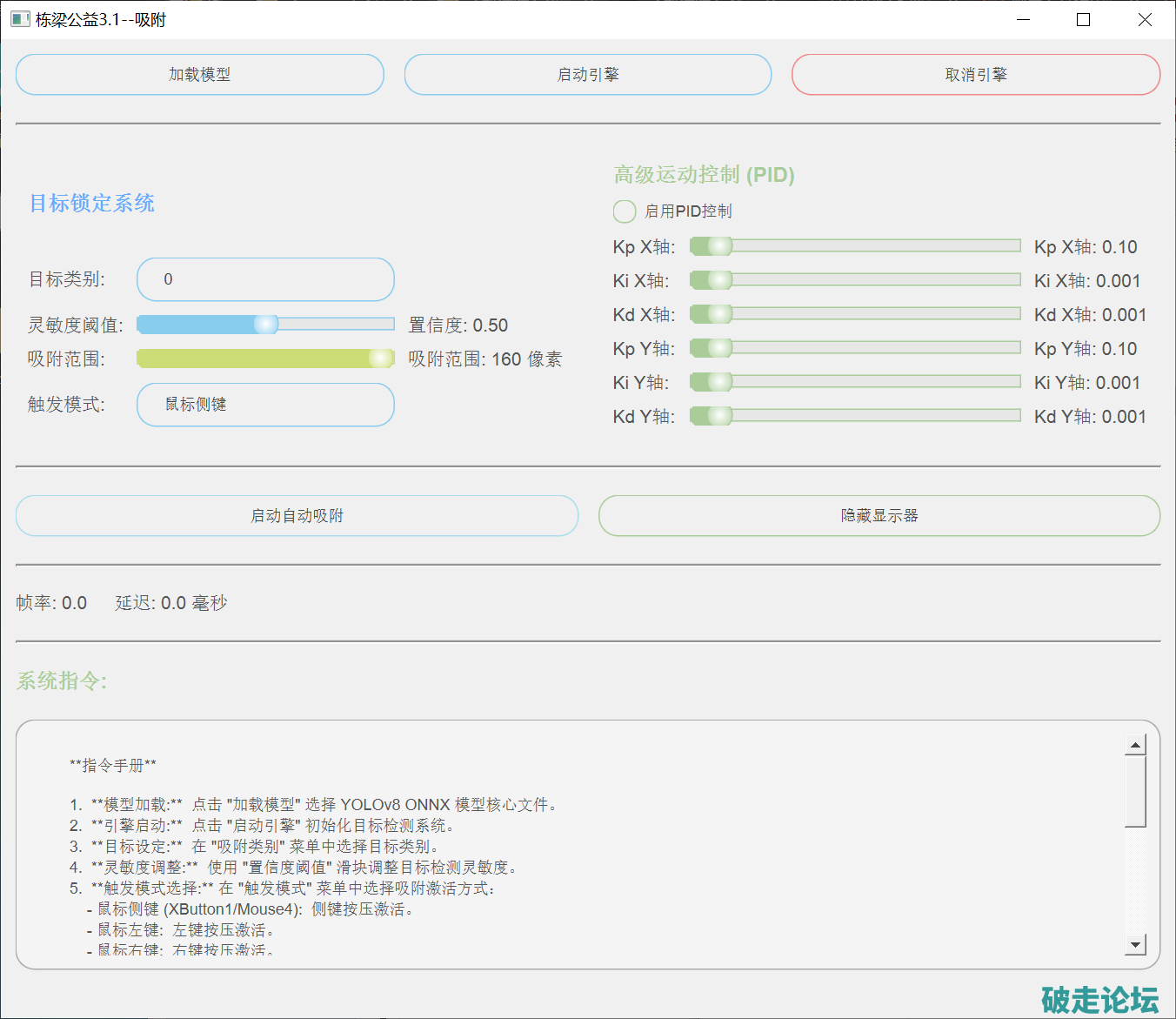
Task: Click the Kd X轴 slider track
Action: coord(870,314)
